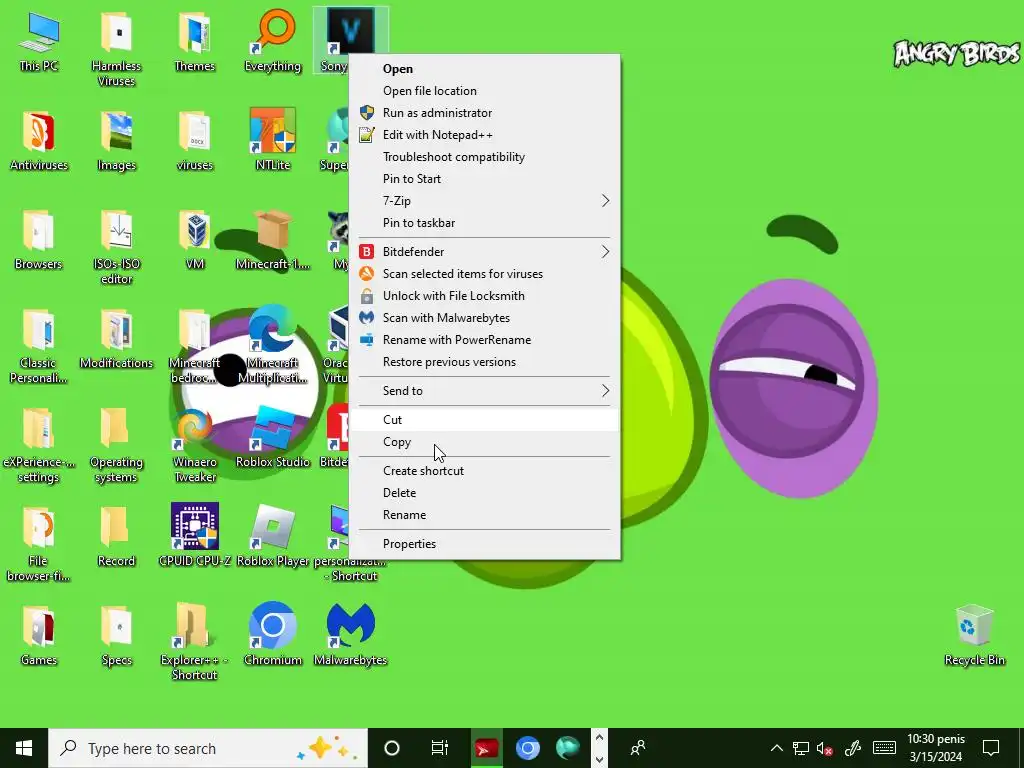Viewport: 1024px width, 768px height.
Task: Choose Rename in the context menu
Action: click(485, 515)
